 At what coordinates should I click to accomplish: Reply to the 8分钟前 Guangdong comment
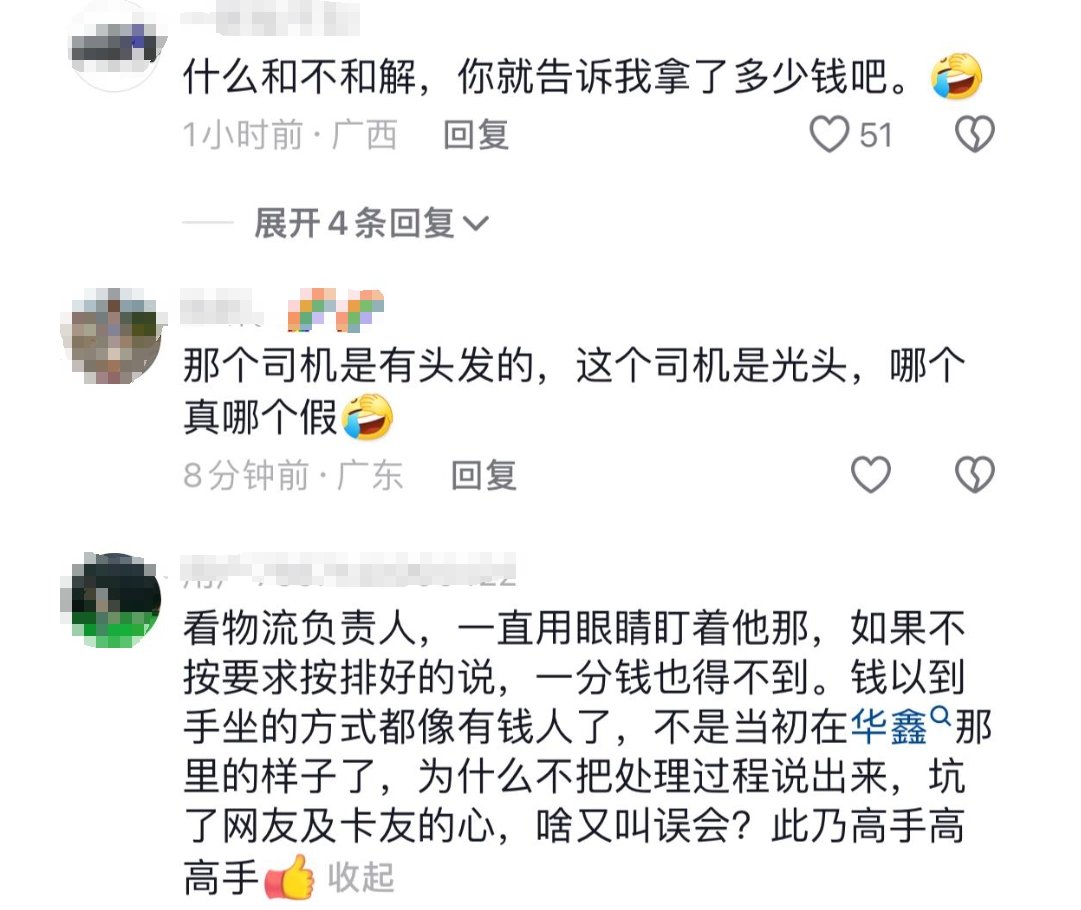[x=483, y=475]
